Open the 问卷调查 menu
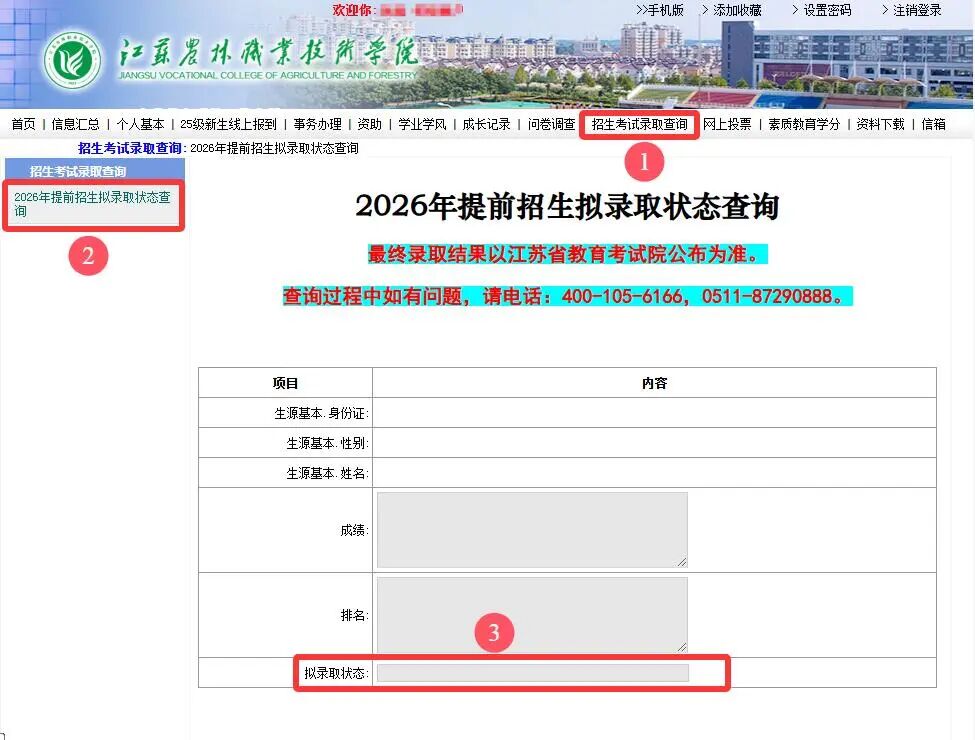The height and width of the screenshot is (740, 975). [x=551, y=124]
